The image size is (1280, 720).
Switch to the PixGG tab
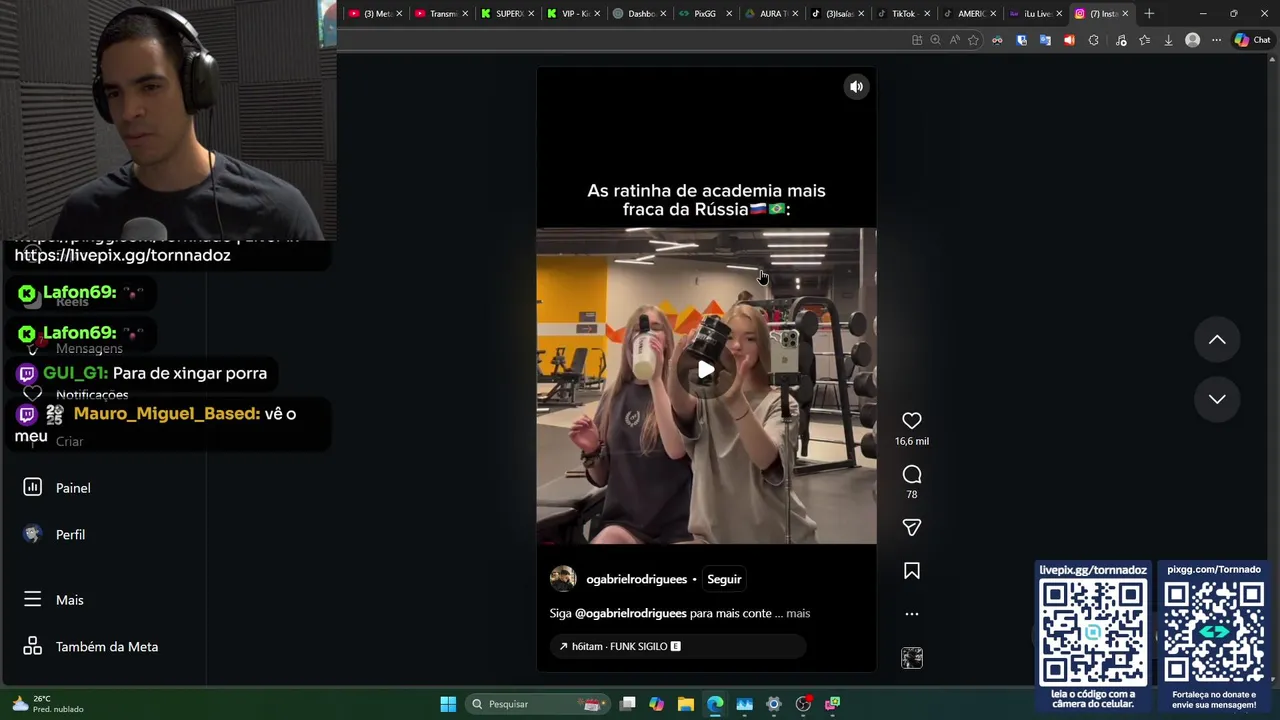click(x=706, y=13)
